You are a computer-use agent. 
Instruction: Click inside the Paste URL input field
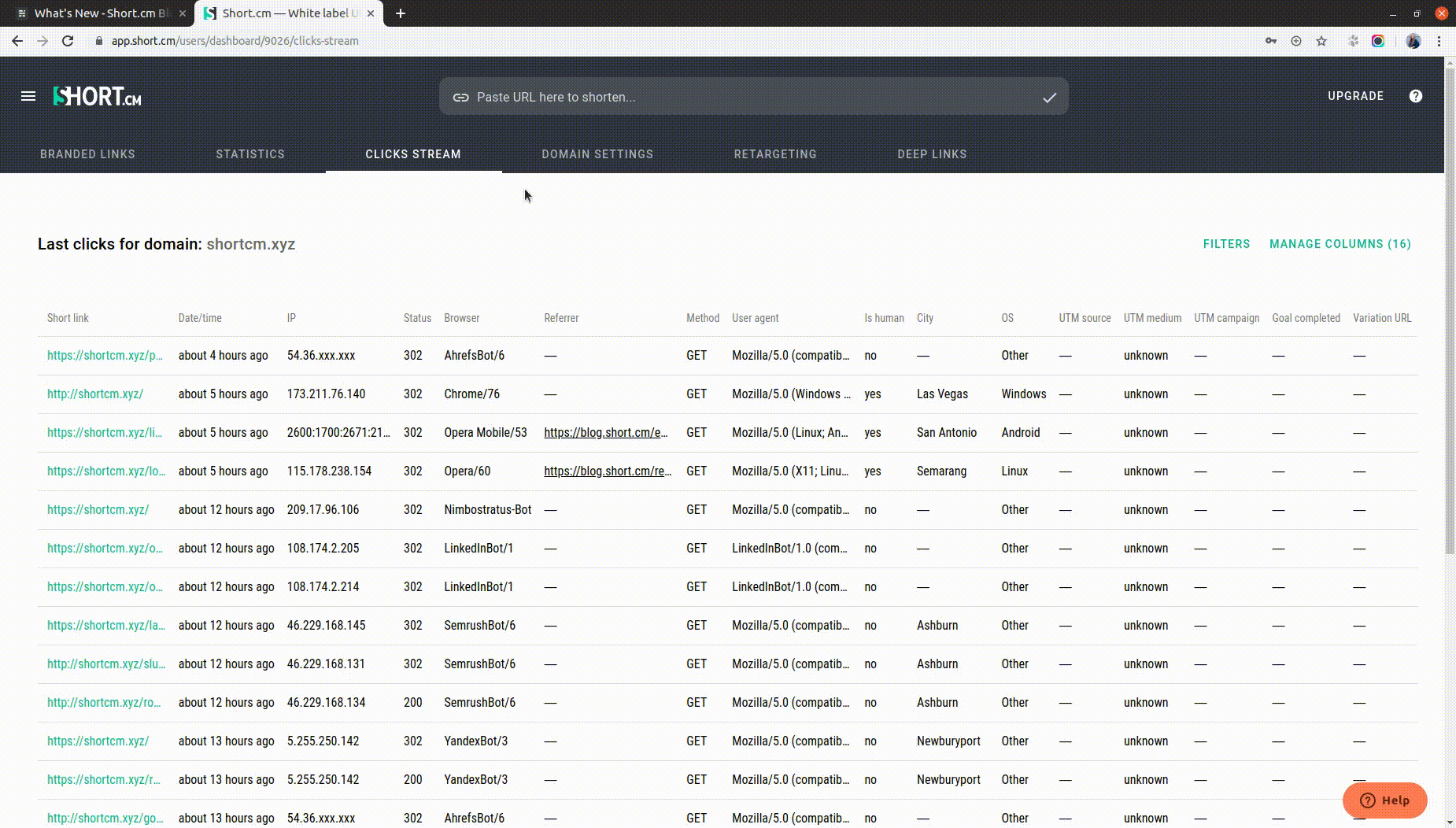click(x=708, y=97)
